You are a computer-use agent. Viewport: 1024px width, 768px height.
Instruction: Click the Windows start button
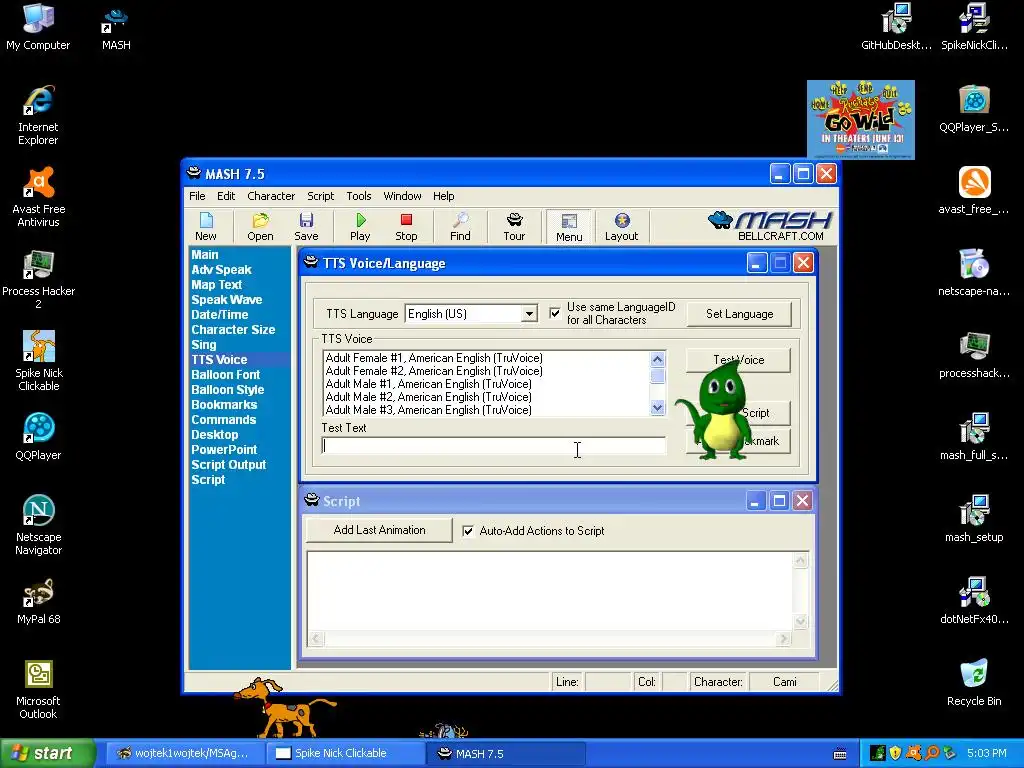point(47,753)
